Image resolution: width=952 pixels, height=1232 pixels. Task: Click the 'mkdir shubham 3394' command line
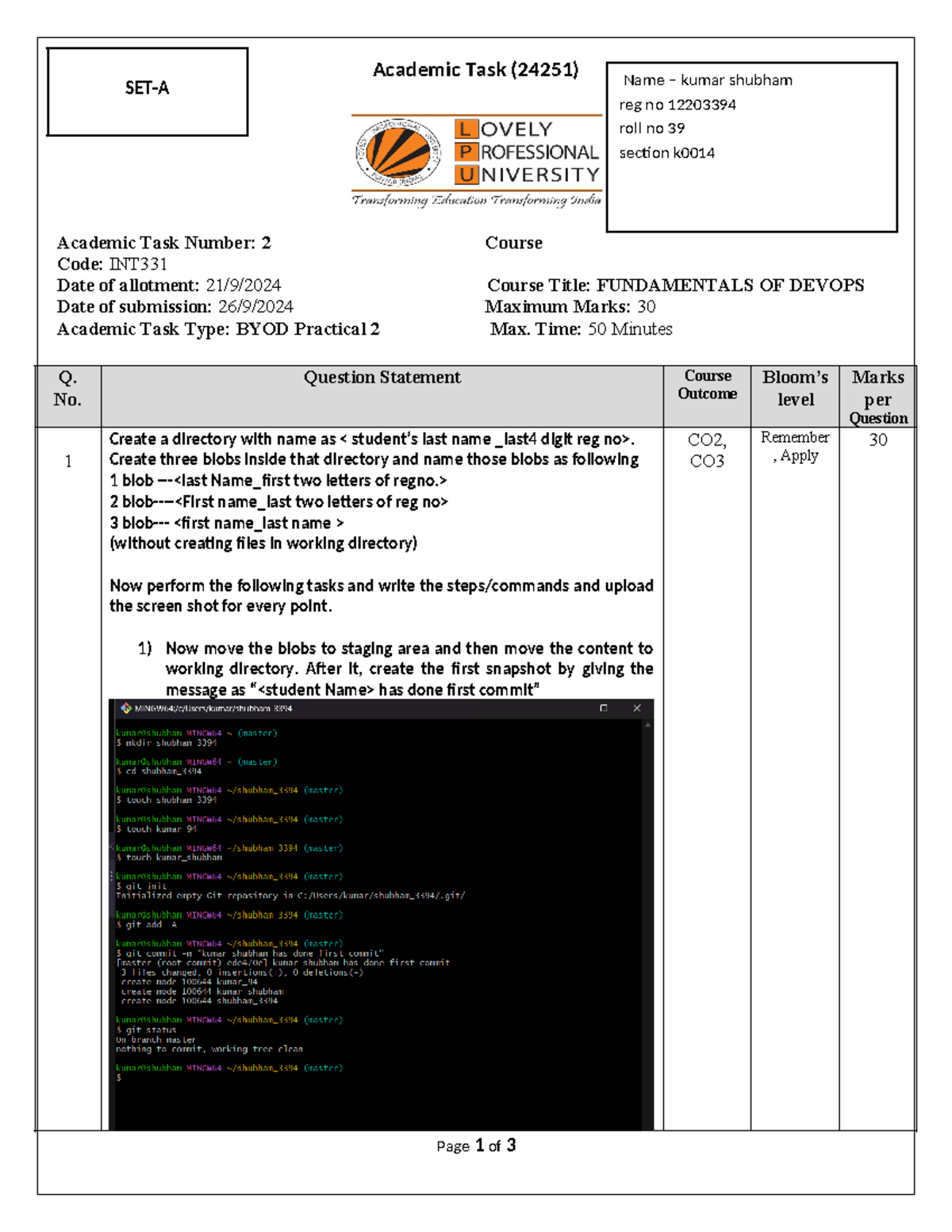pyautogui.click(x=167, y=743)
